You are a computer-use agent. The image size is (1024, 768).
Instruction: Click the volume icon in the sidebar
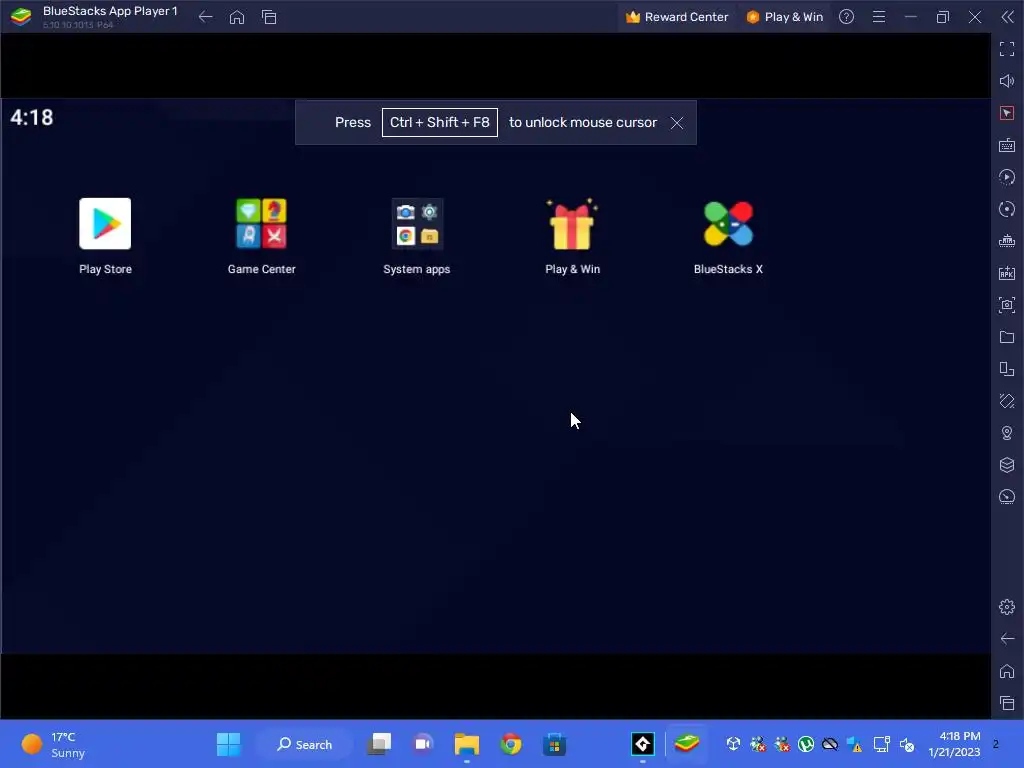pos(1007,81)
